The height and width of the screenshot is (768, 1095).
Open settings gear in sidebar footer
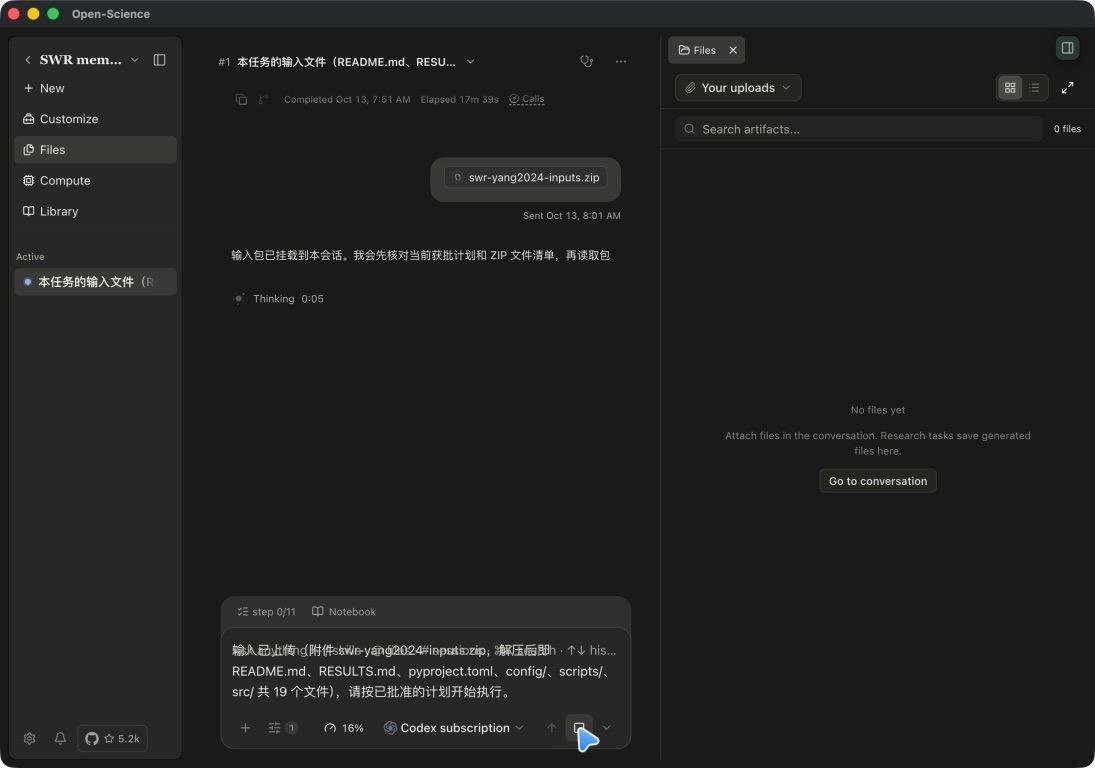(29, 738)
